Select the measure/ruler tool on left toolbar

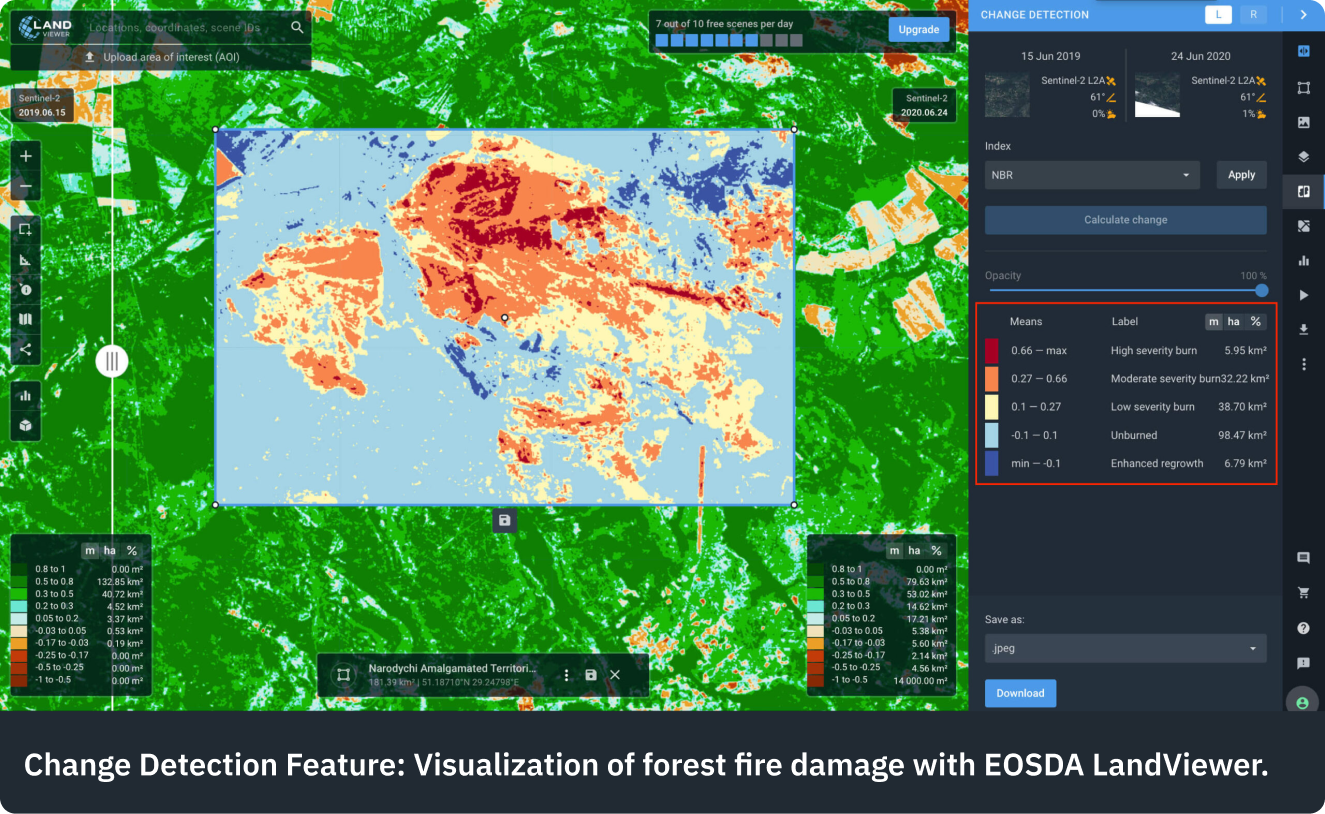click(26, 258)
